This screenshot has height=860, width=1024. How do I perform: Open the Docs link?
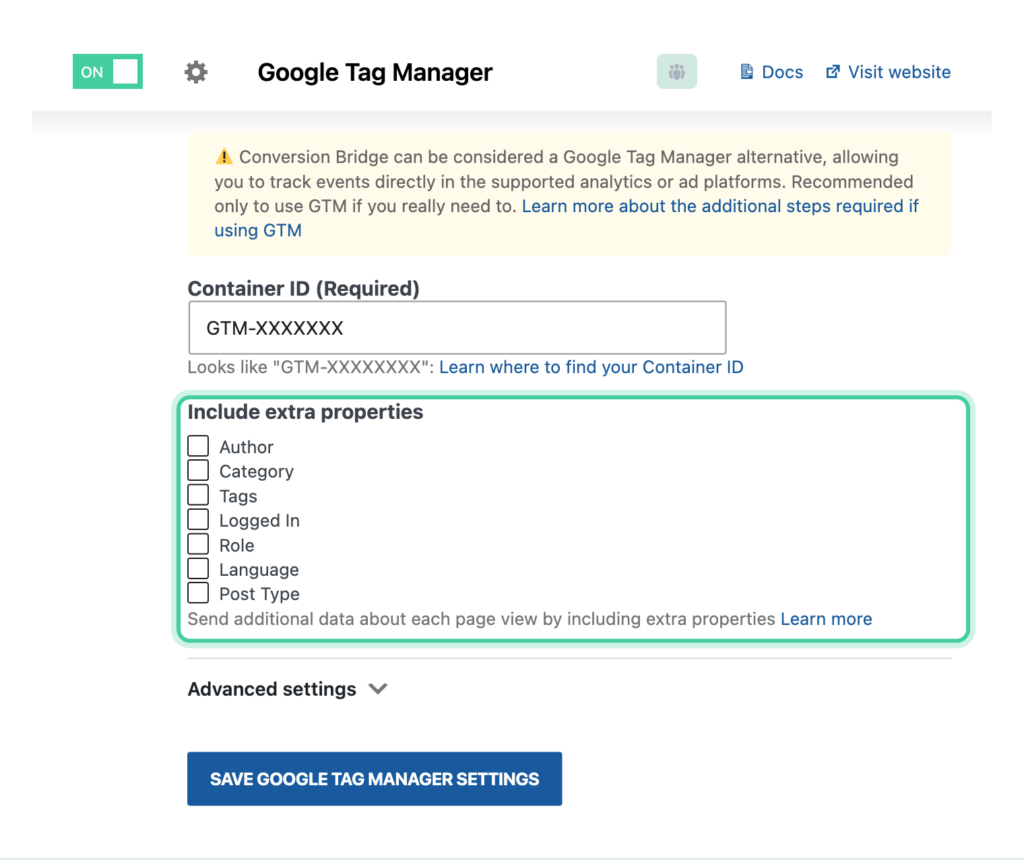(x=771, y=72)
